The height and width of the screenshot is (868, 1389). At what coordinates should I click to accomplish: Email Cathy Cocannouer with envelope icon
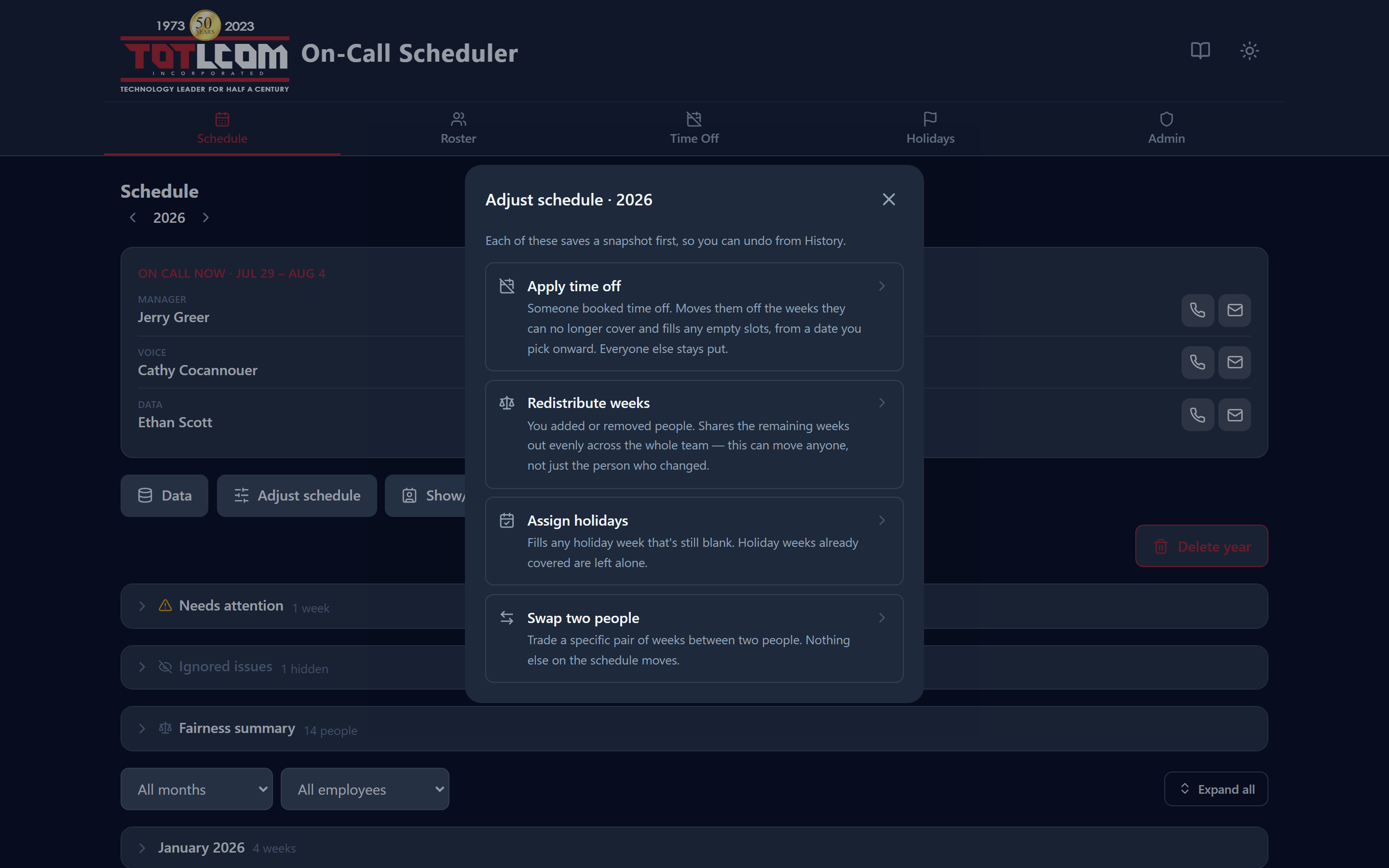point(1235,362)
